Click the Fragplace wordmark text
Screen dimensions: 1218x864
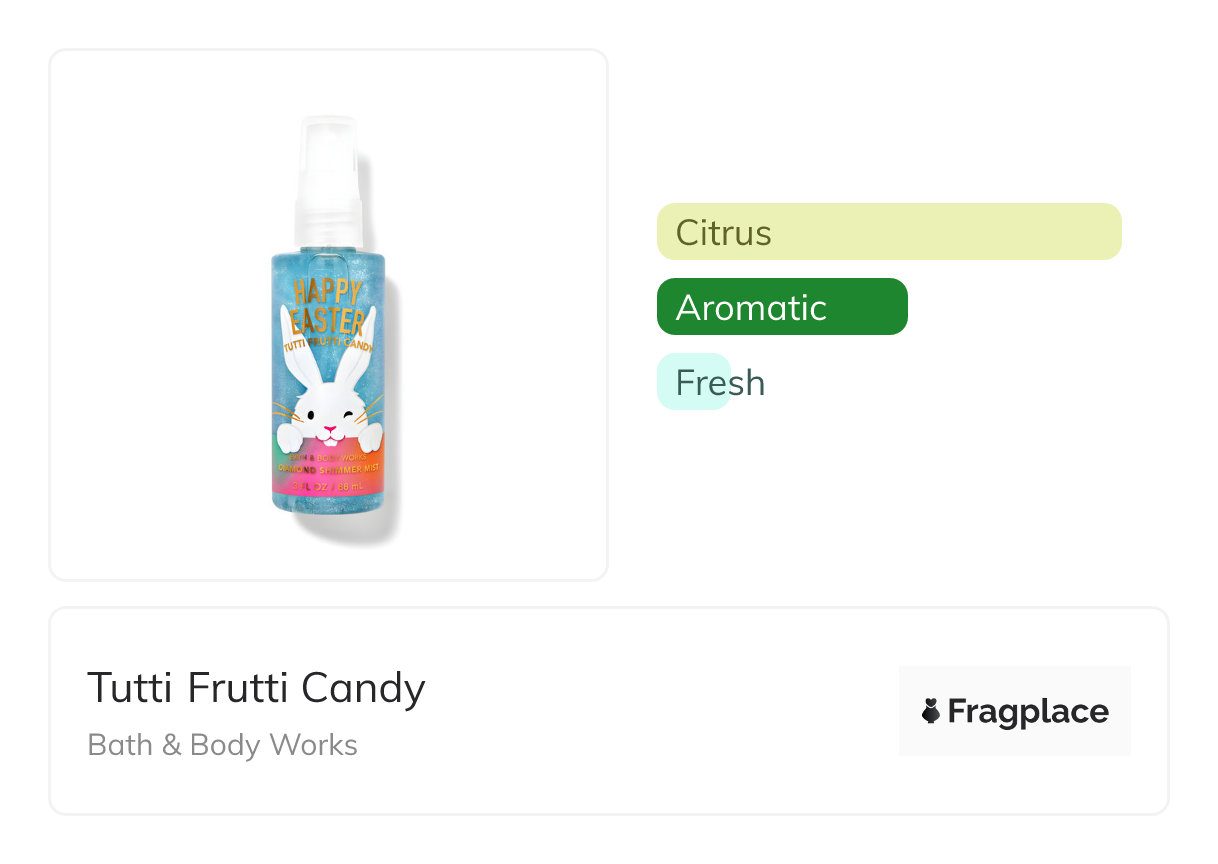[1027, 711]
